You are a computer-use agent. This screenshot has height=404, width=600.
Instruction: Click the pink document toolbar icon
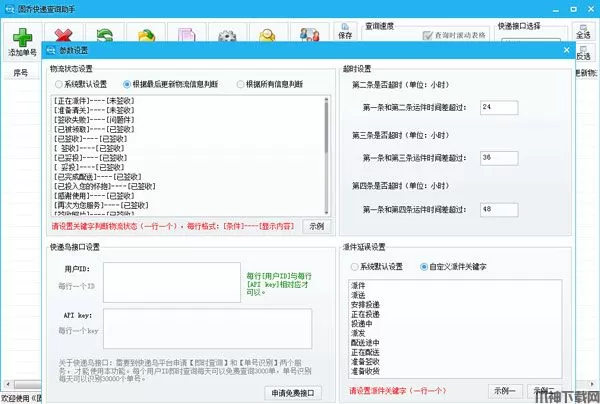(x=187, y=36)
